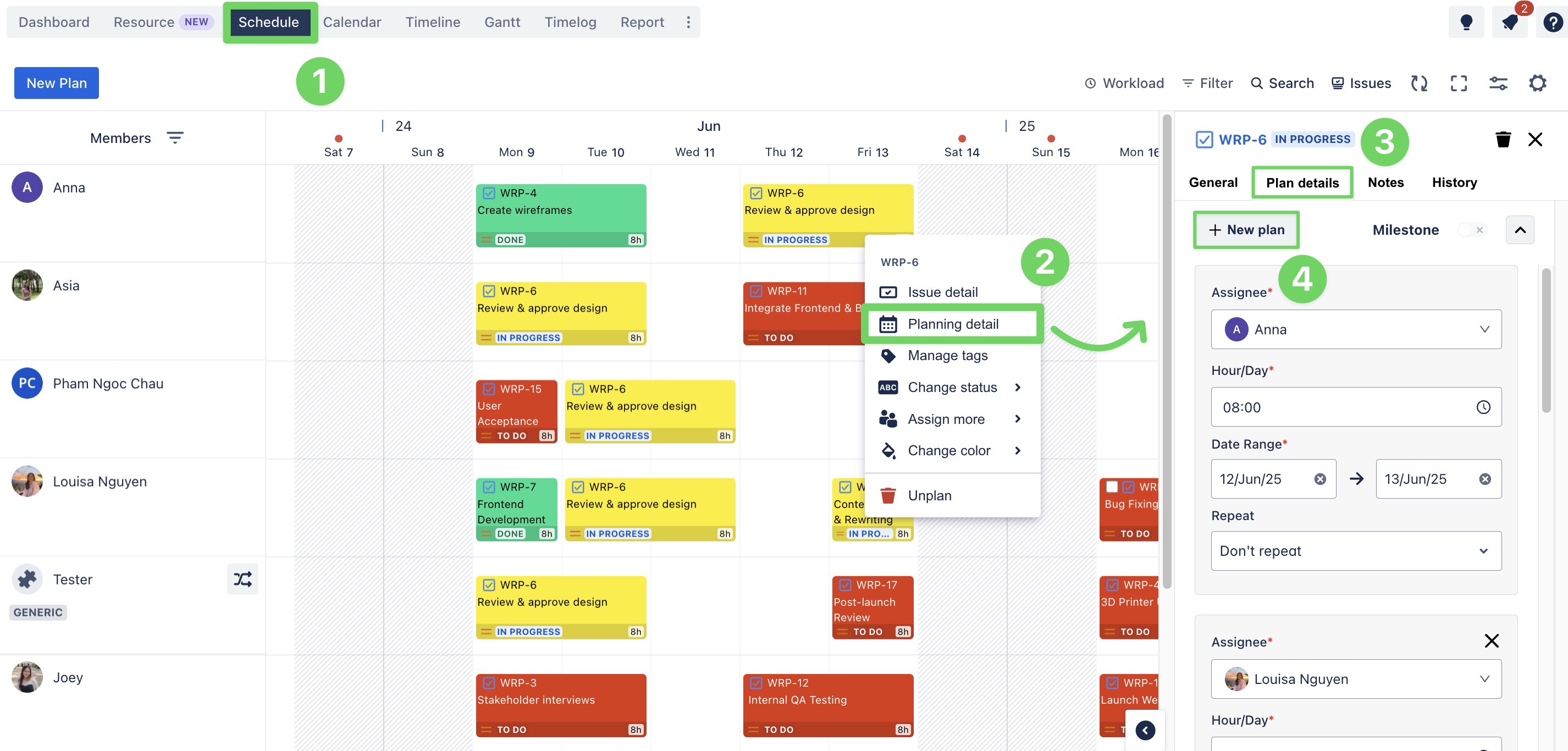Open the Anna assignee dropdown
1568x751 pixels.
(1356, 329)
